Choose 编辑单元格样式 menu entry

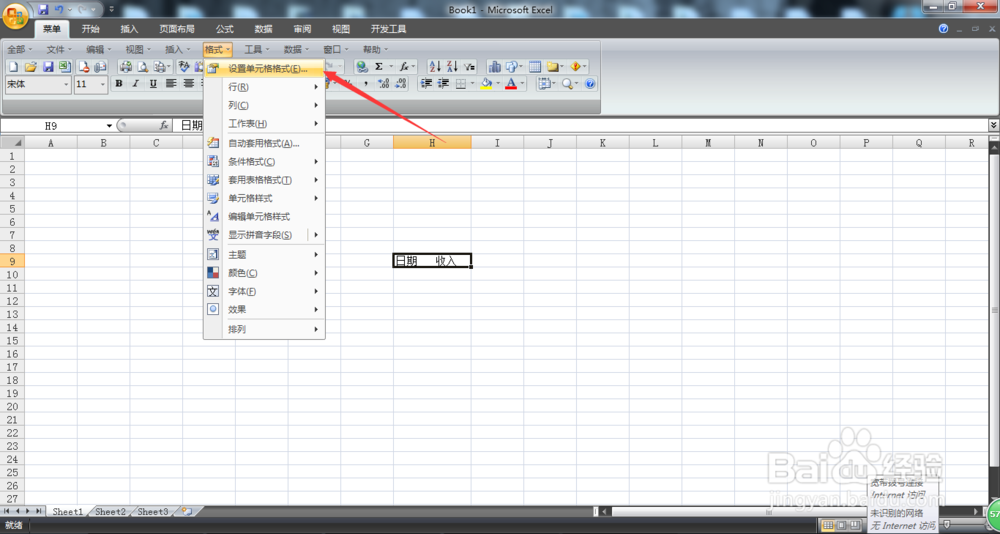click(x=264, y=217)
